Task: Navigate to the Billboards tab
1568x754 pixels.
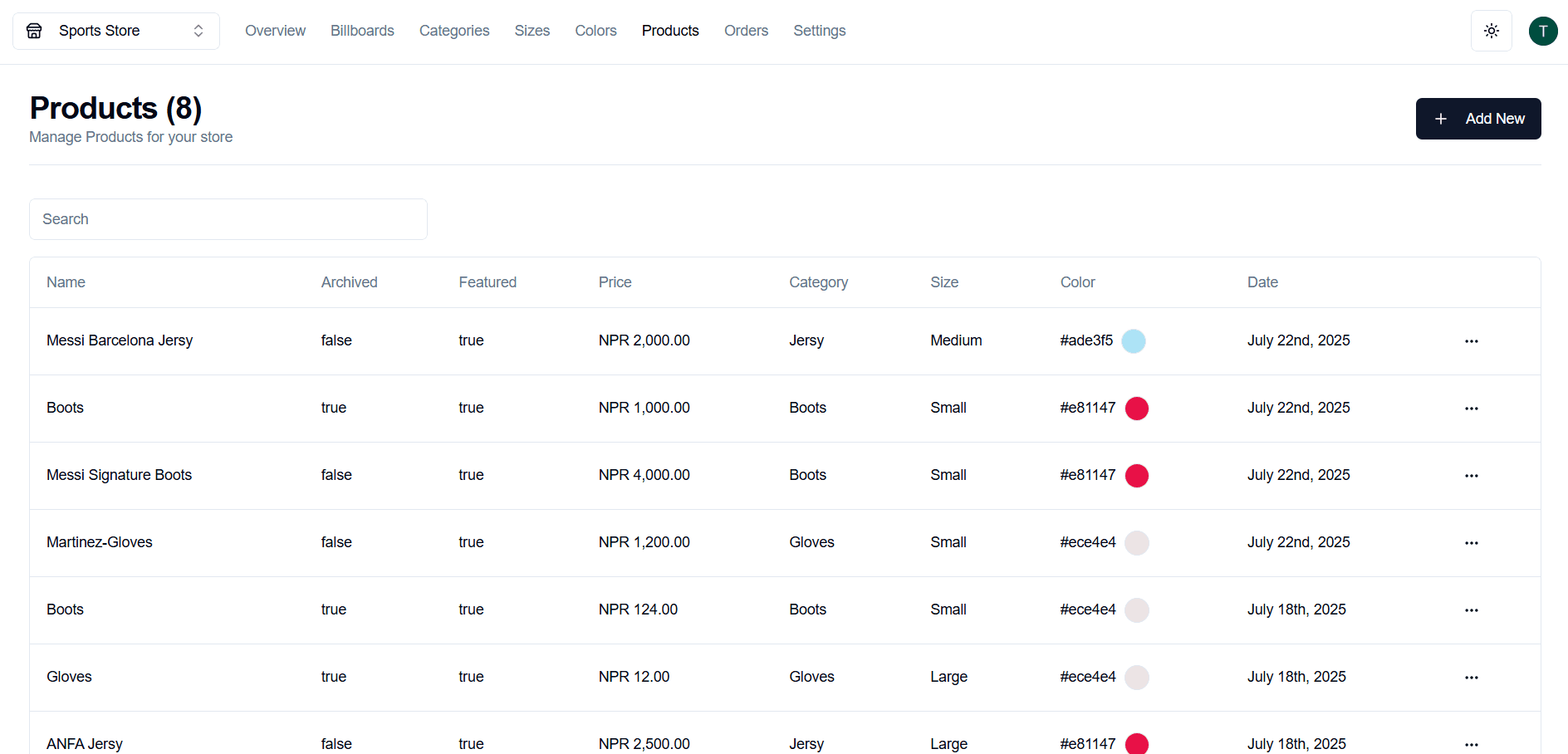Action: [362, 31]
